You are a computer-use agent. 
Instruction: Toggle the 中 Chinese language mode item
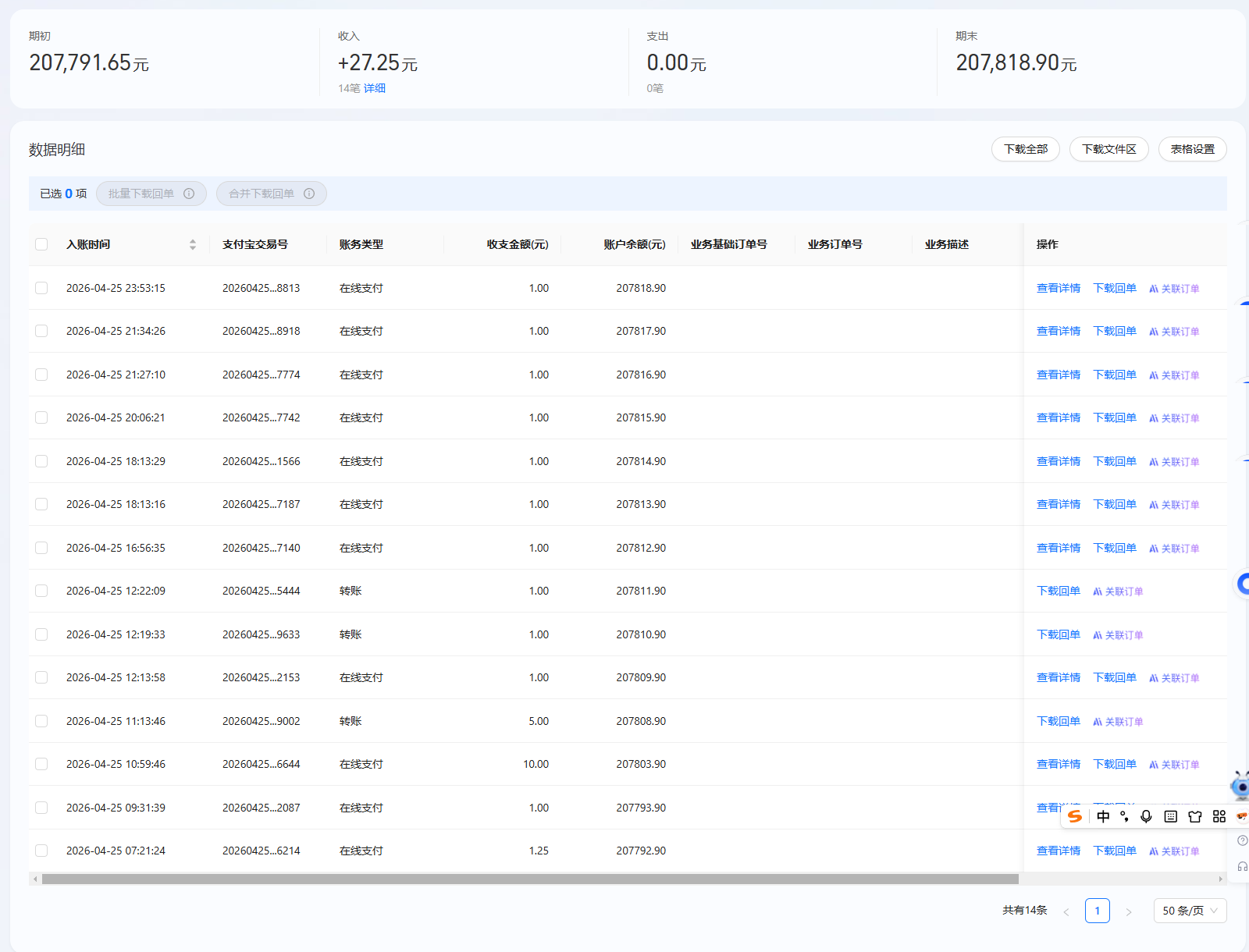(x=1103, y=816)
